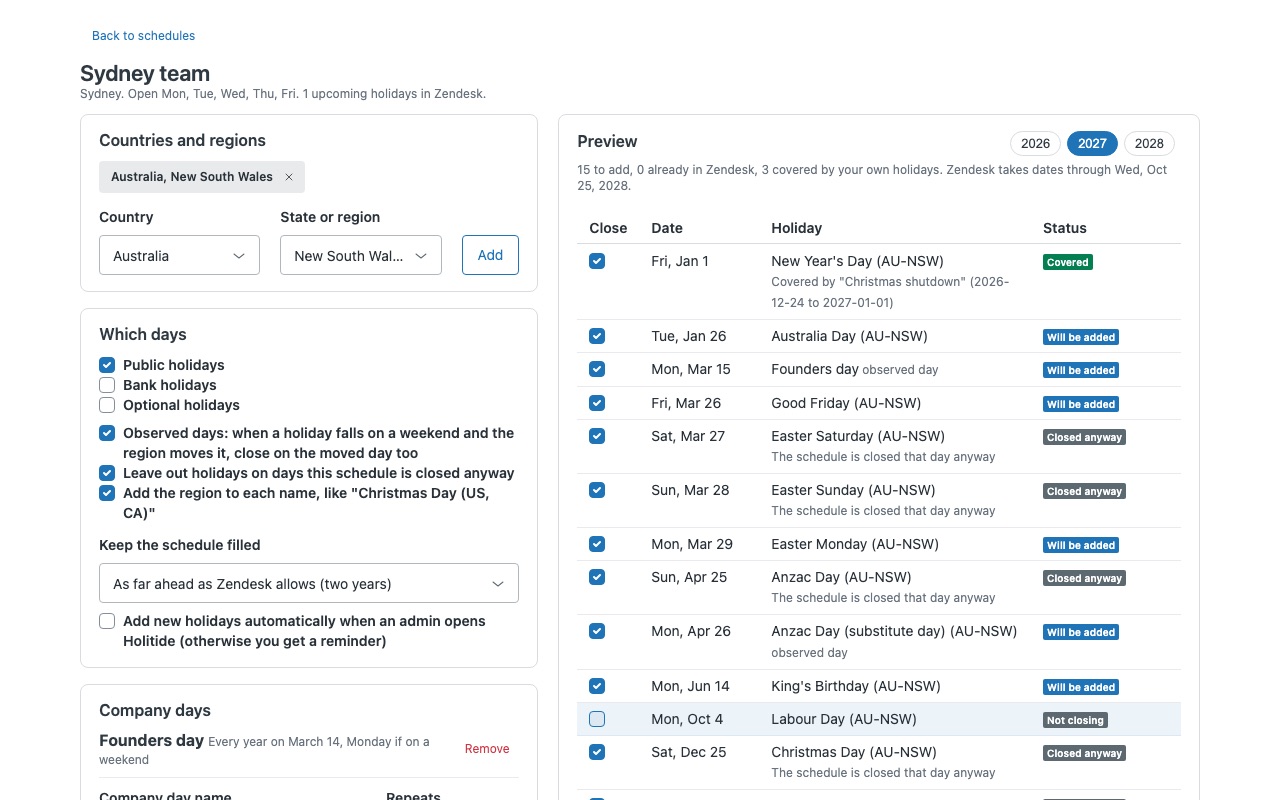Image resolution: width=1280 pixels, height=800 pixels.
Task: Uncheck Close for Australia Day
Action: click(597, 336)
